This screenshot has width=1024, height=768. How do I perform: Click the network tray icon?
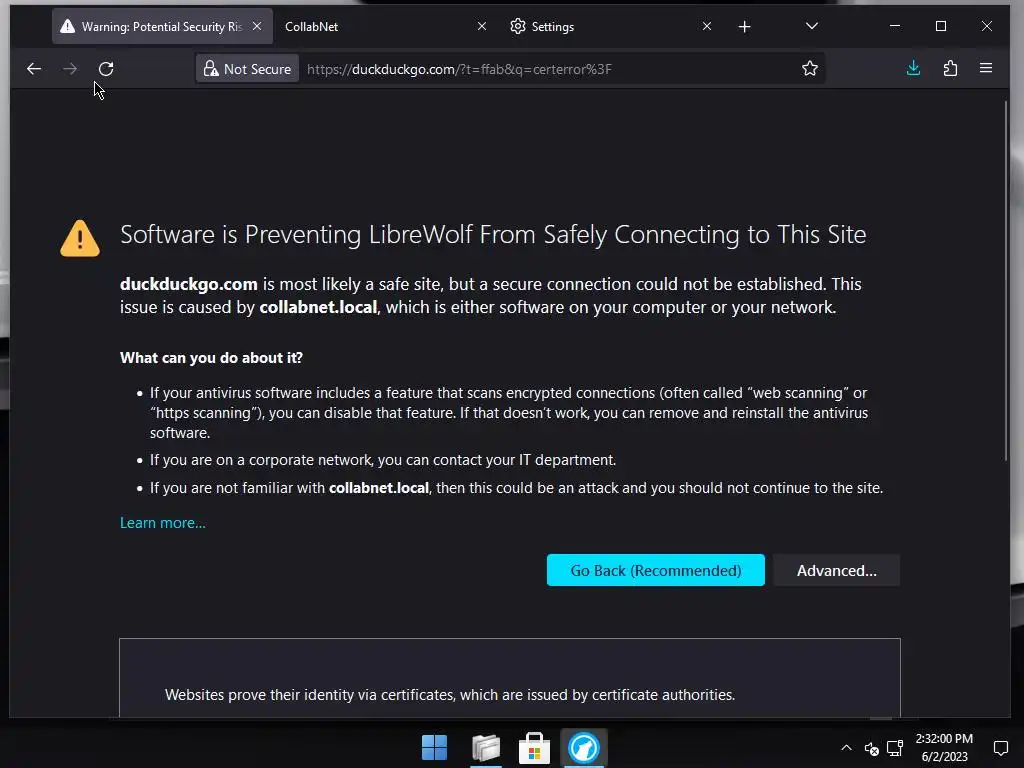(895, 748)
